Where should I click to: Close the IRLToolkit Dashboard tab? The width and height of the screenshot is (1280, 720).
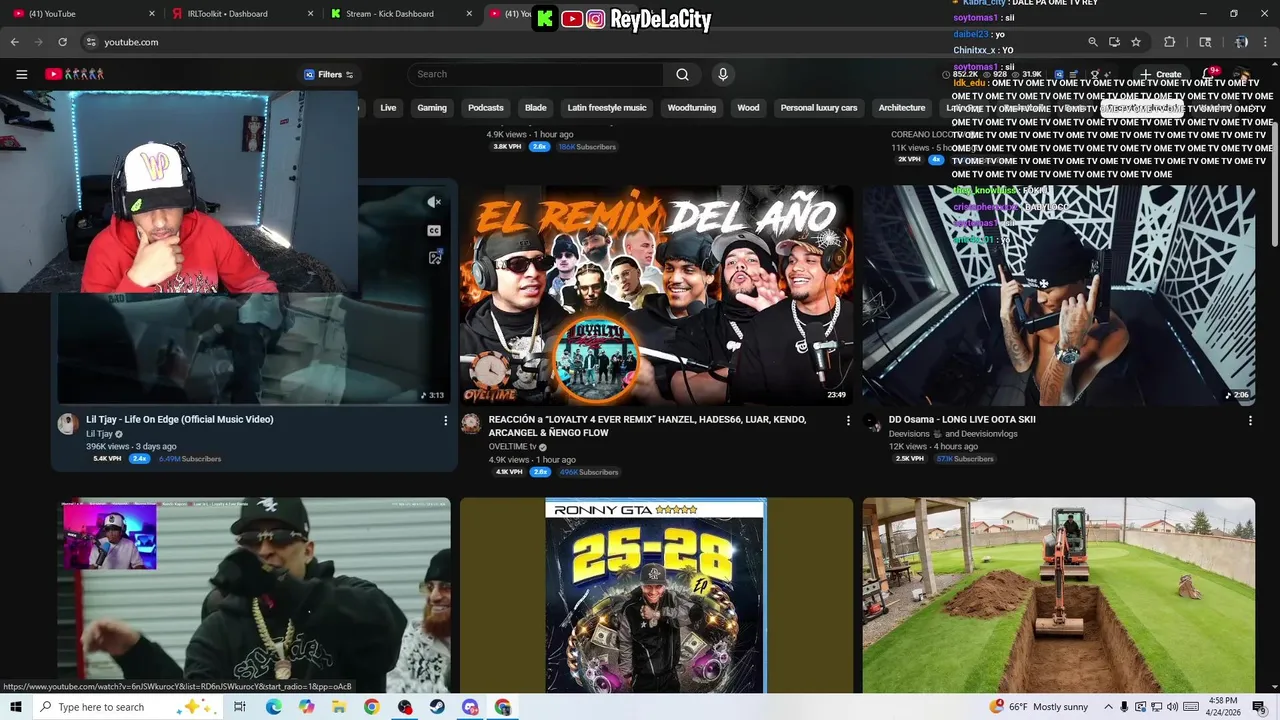311,14
